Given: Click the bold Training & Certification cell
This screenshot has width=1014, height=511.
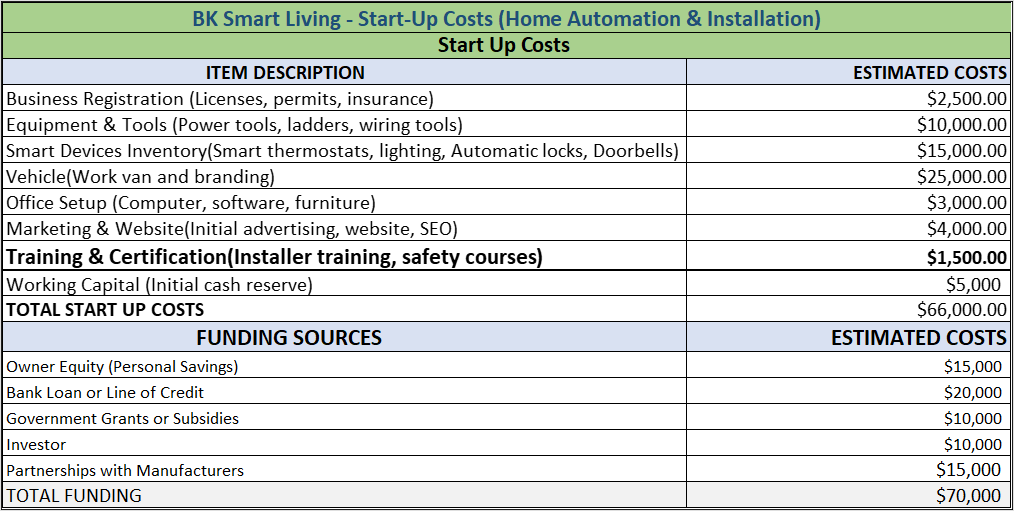Looking at the screenshot, I should 274,257.
